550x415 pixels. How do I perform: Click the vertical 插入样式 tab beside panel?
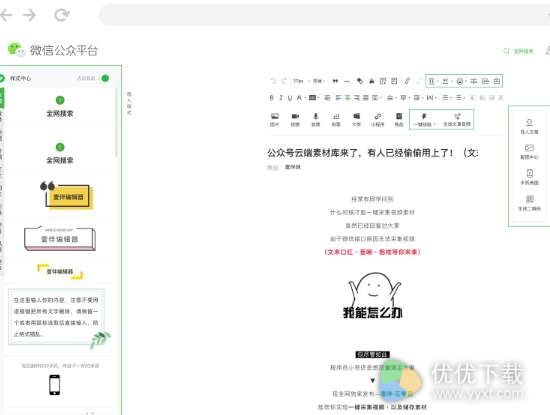click(129, 103)
